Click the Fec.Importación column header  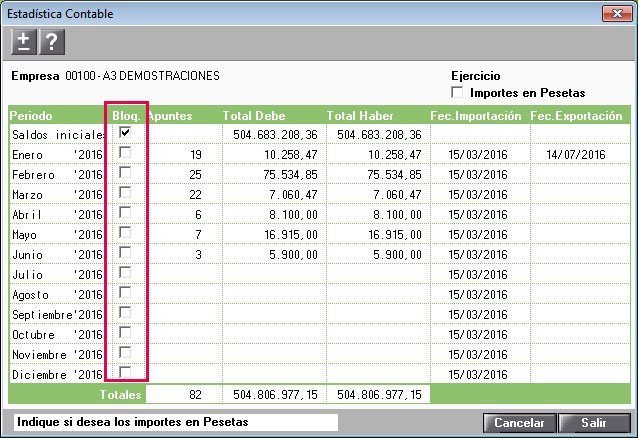pos(476,116)
